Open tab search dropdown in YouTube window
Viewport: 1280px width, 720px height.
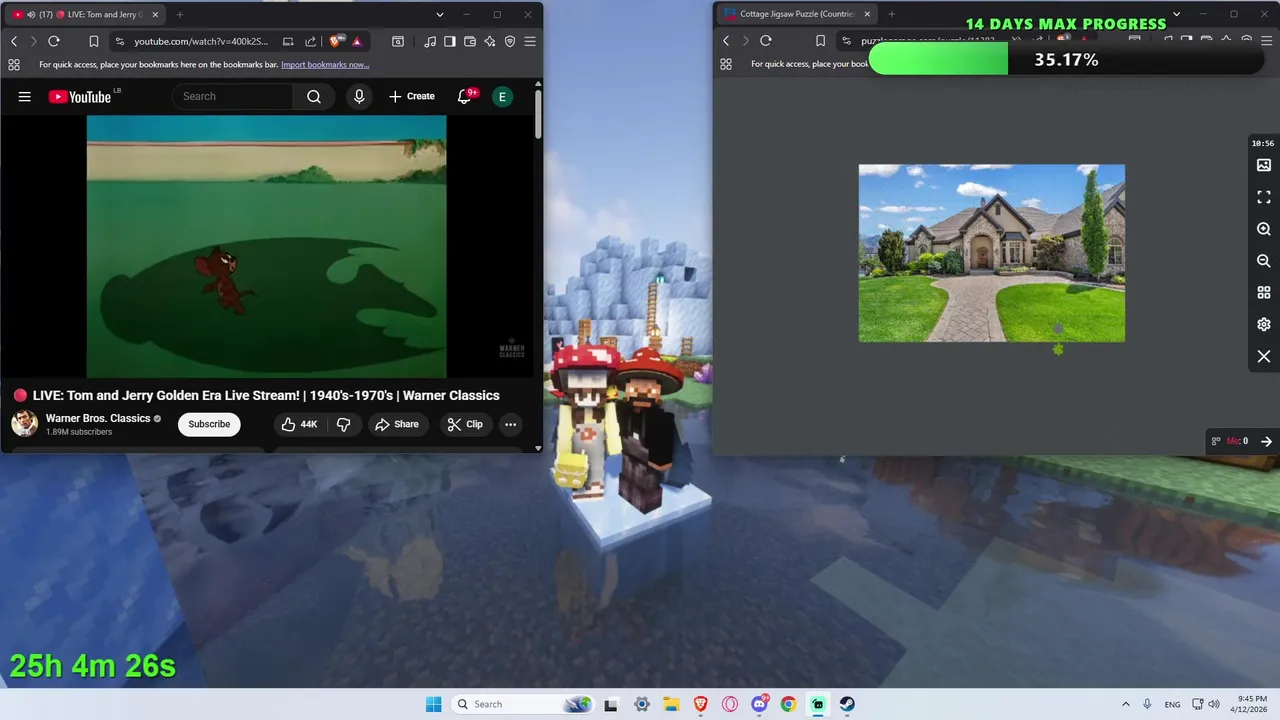tap(439, 15)
